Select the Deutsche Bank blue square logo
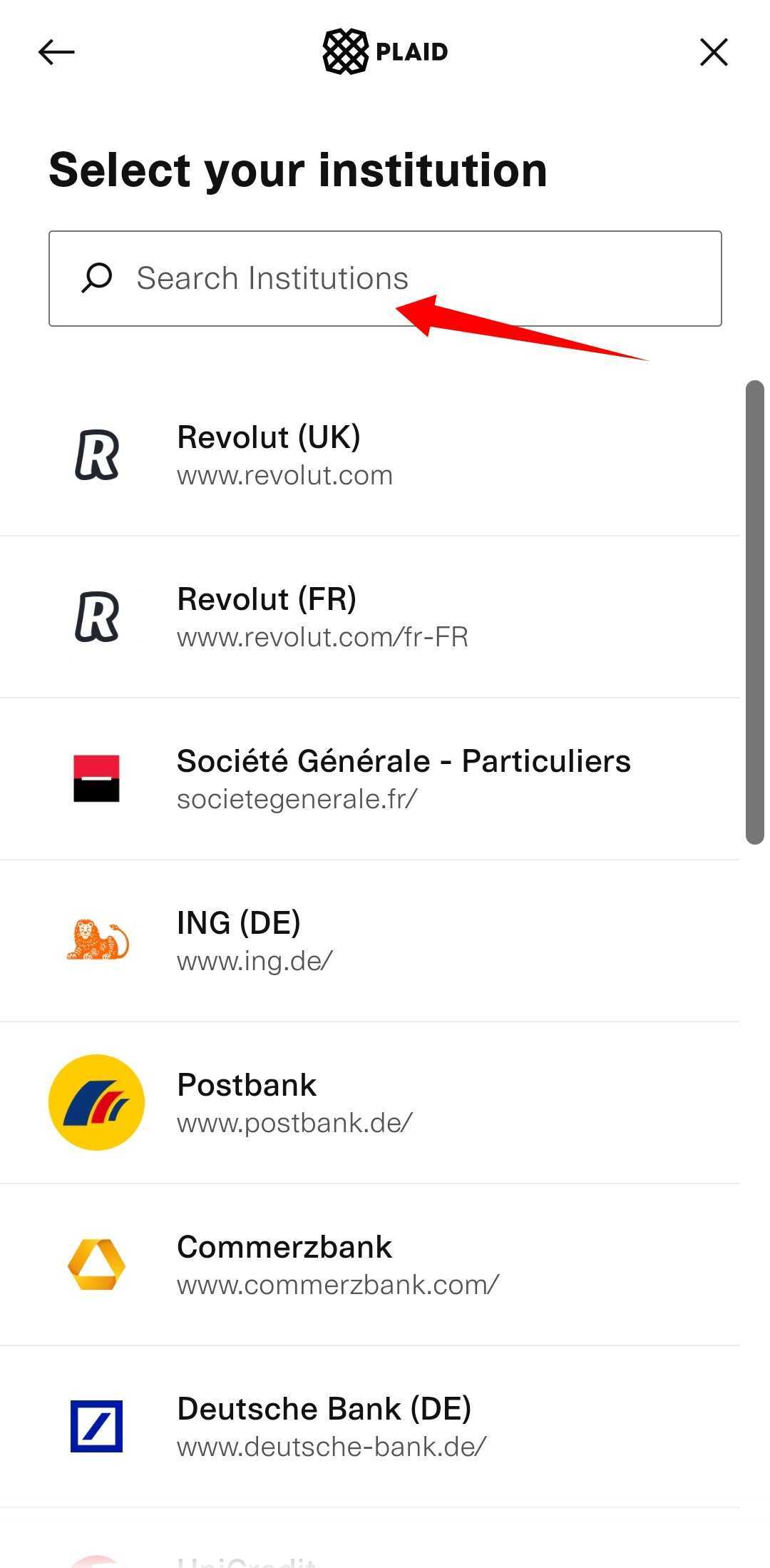The height and width of the screenshot is (1568, 770). (x=97, y=1426)
